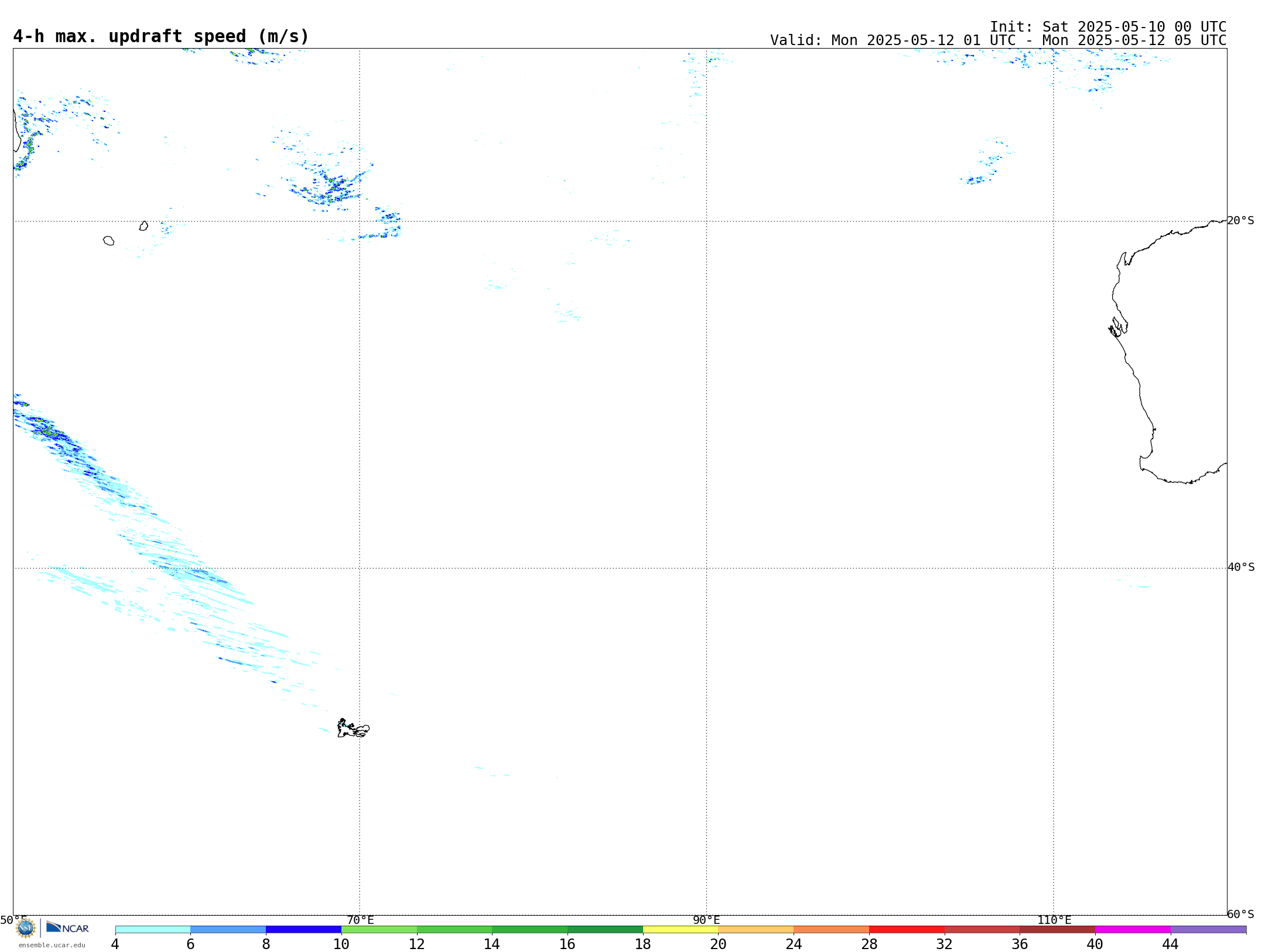Click the 60°S latitude label
Viewport: 1265px width, 952px height.
[x=1241, y=914]
